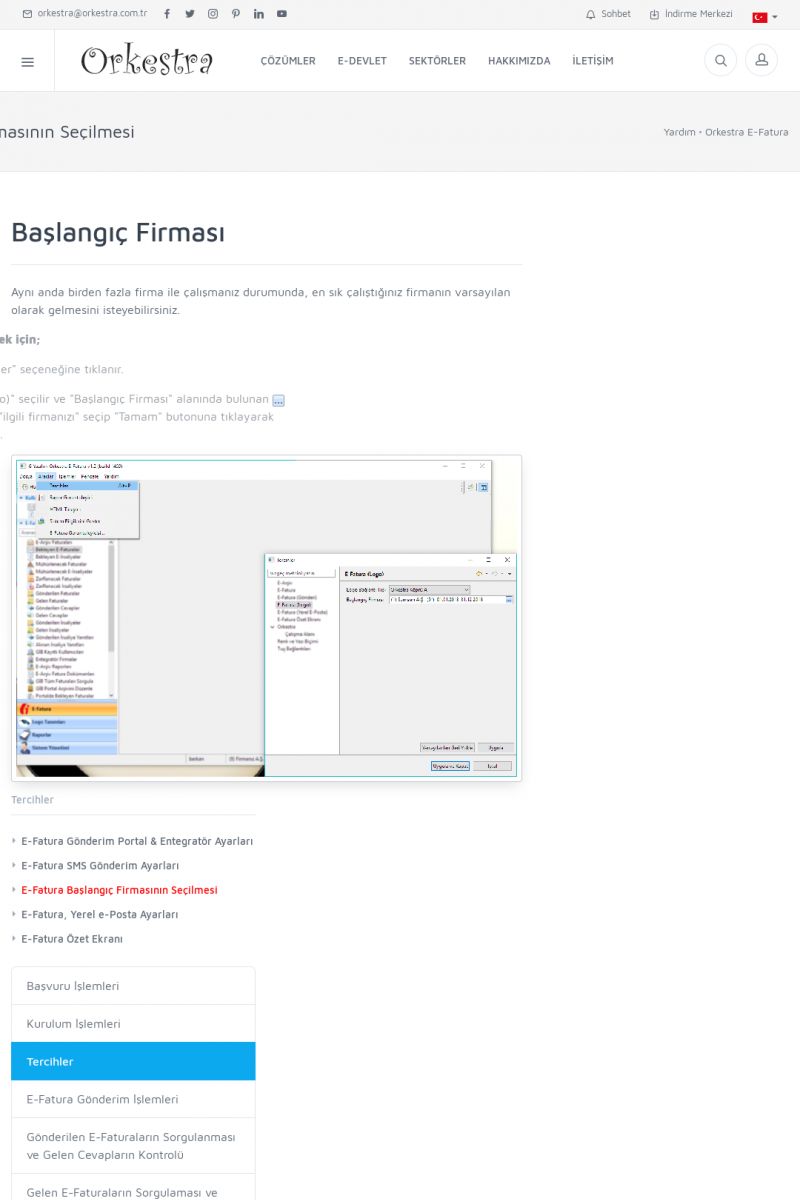The height and width of the screenshot is (1200, 800).
Task: Open the SEKTÖRLER menu
Action: click(437, 61)
